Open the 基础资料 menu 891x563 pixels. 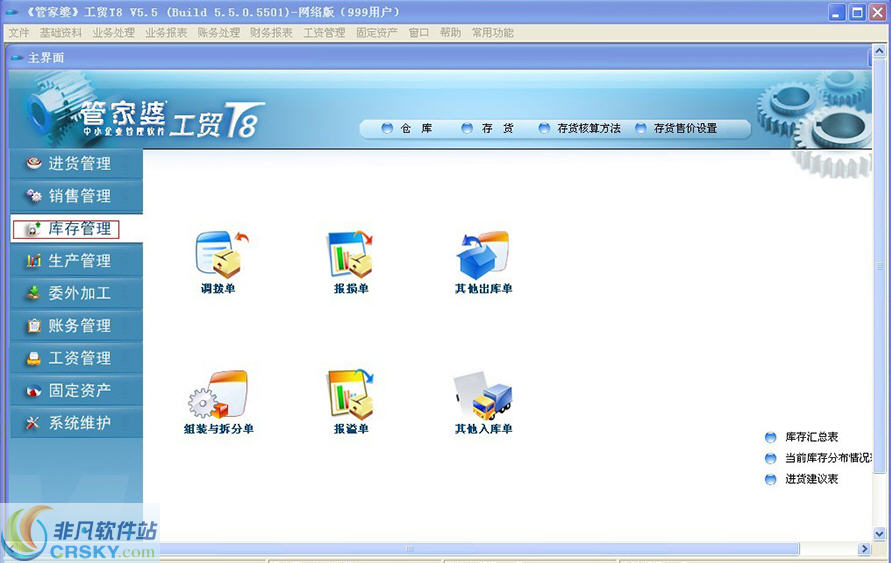pyautogui.click(x=61, y=33)
